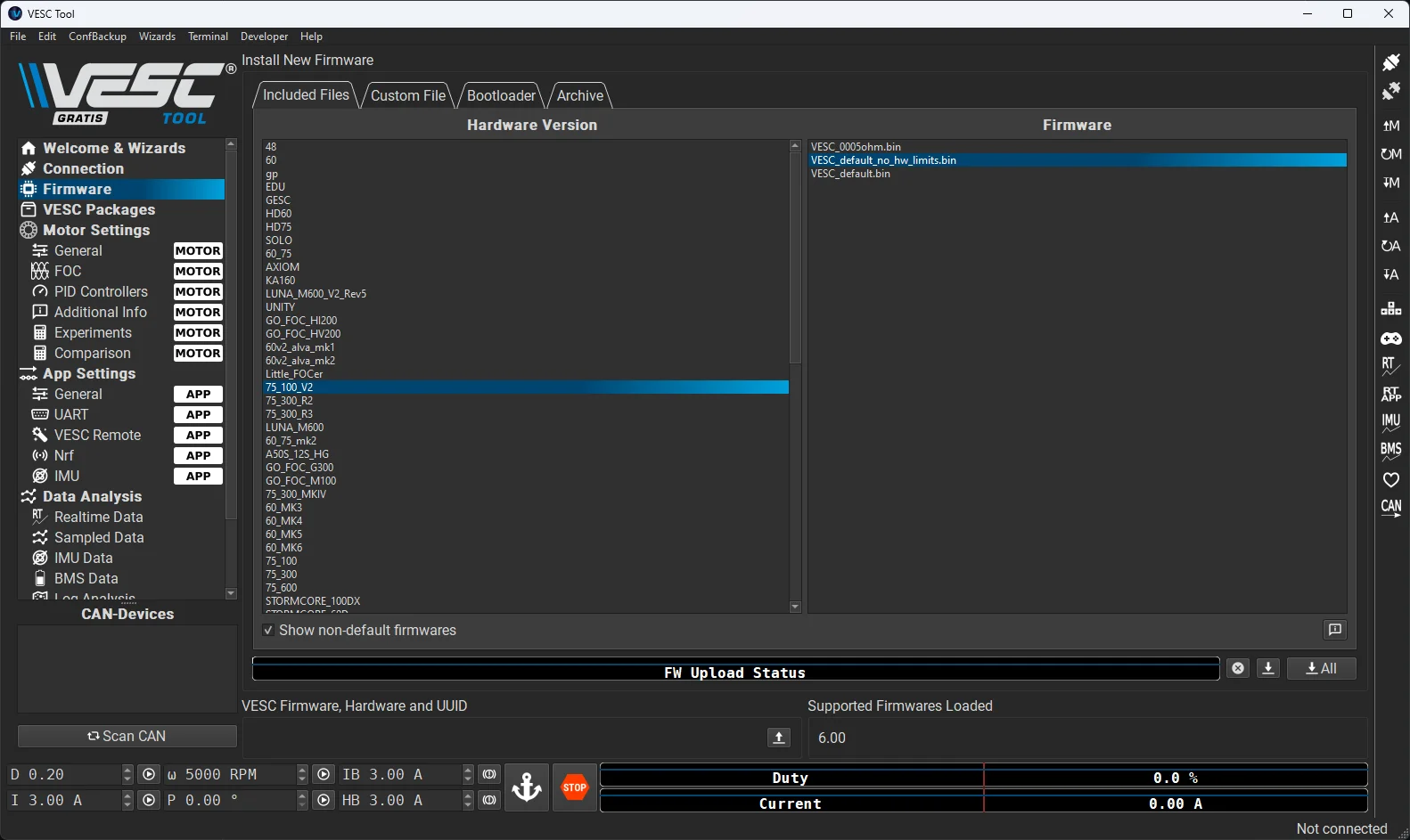
Task: Open the File menu
Action: pyautogui.click(x=18, y=37)
